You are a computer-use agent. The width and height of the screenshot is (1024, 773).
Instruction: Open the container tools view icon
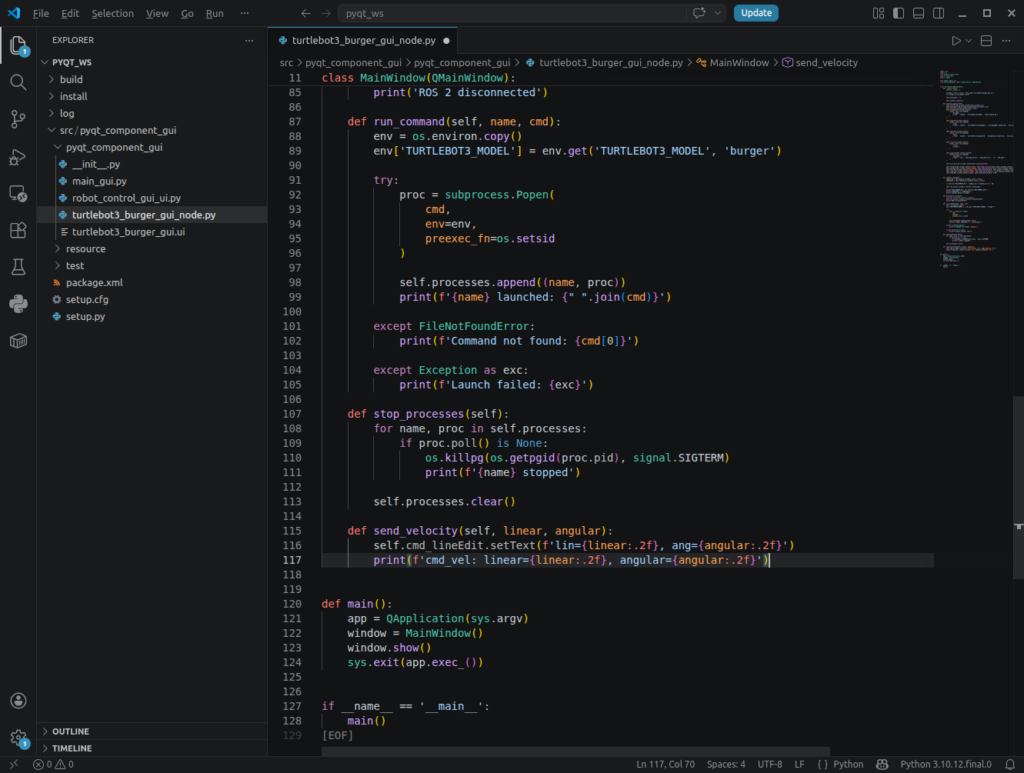[x=18, y=341]
